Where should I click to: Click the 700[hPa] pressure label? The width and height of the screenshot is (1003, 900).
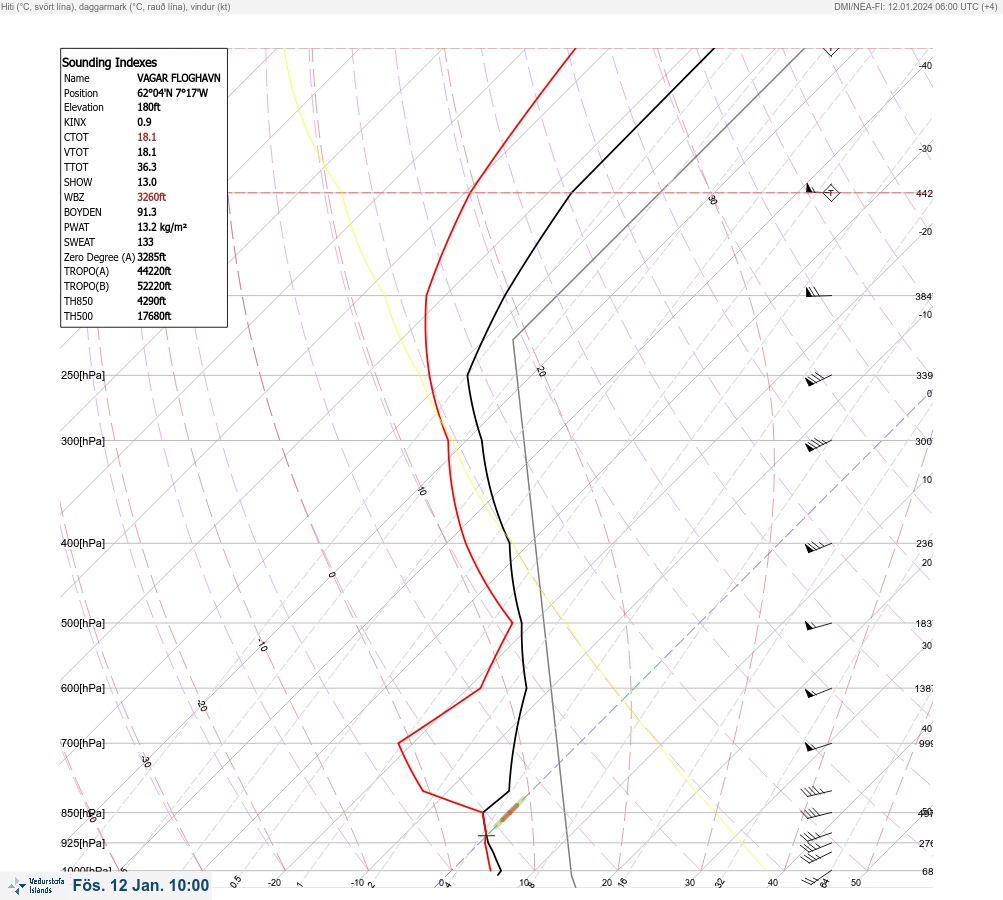(83, 743)
